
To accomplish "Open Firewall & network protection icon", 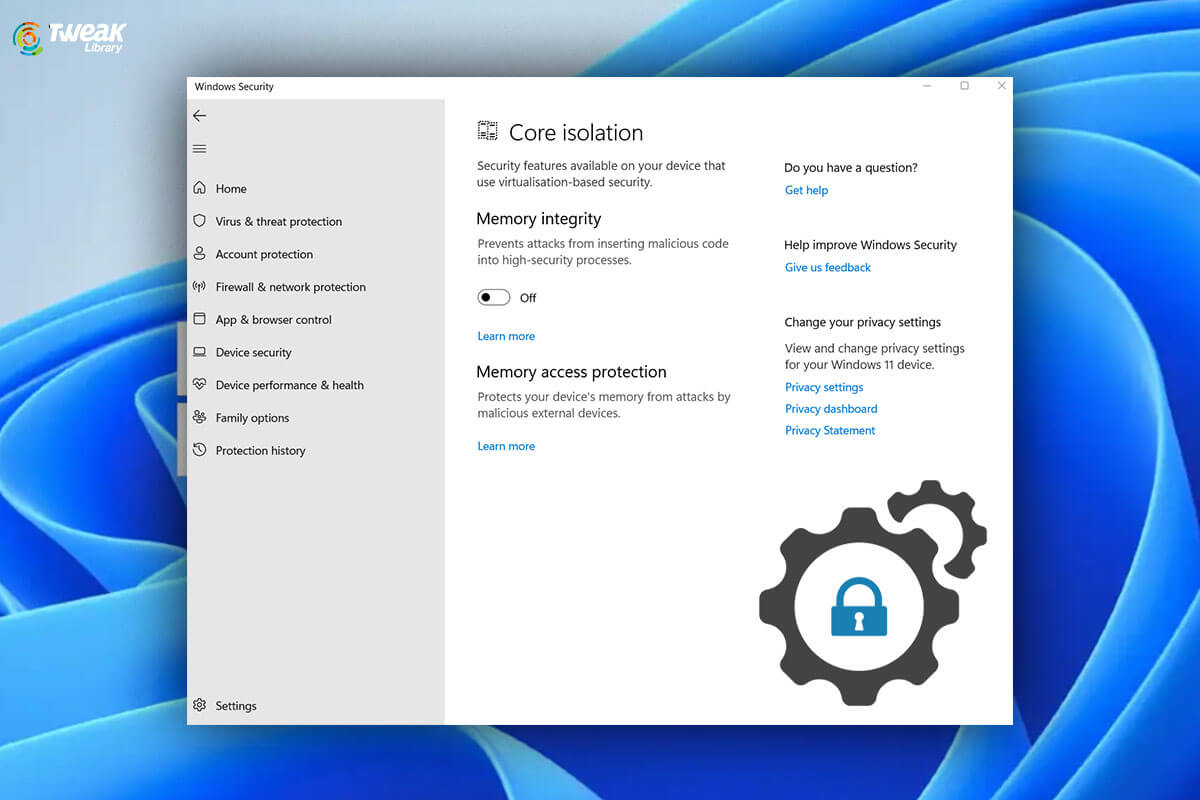I will (202, 287).
